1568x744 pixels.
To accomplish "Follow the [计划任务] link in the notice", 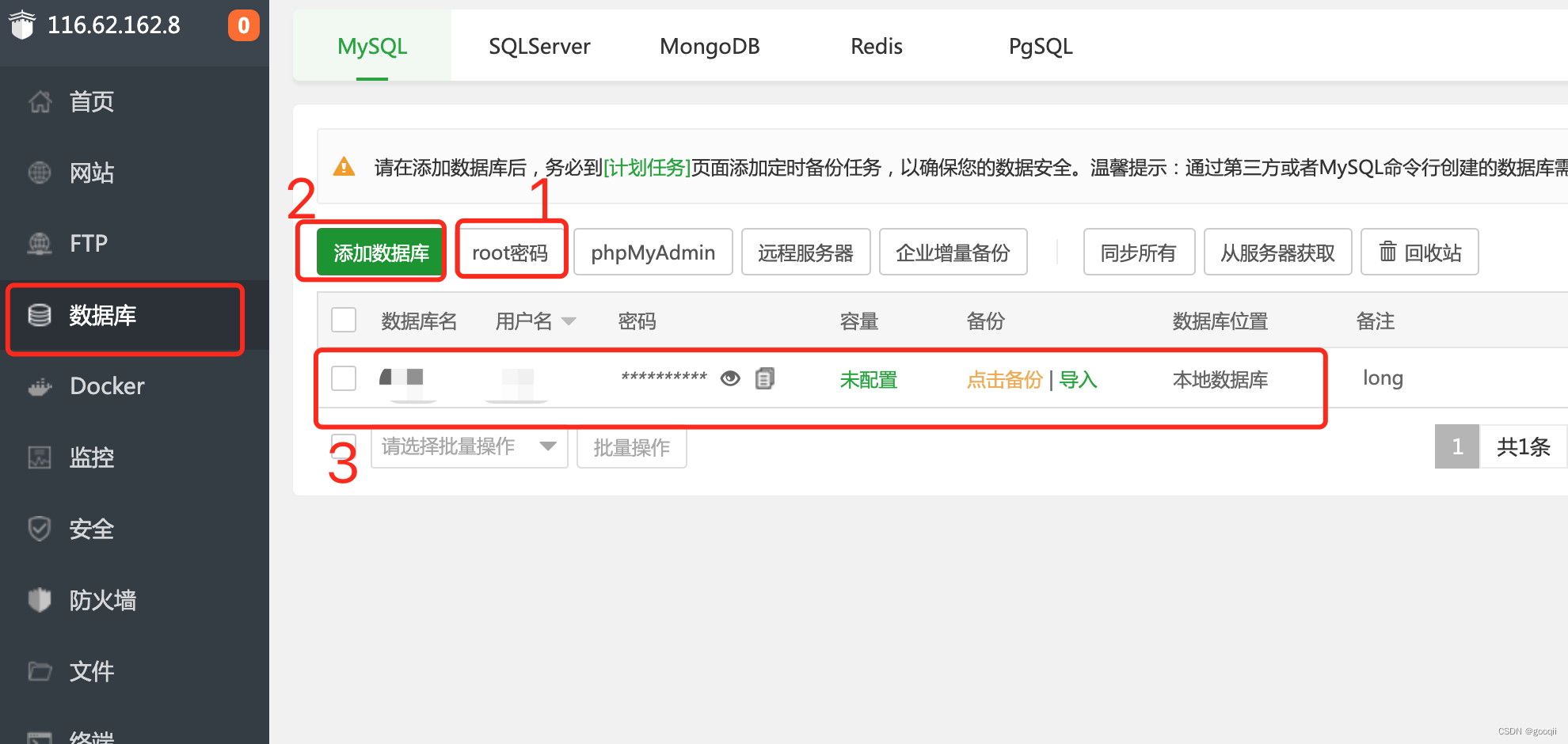I will pyautogui.click(x=647, y=167).
